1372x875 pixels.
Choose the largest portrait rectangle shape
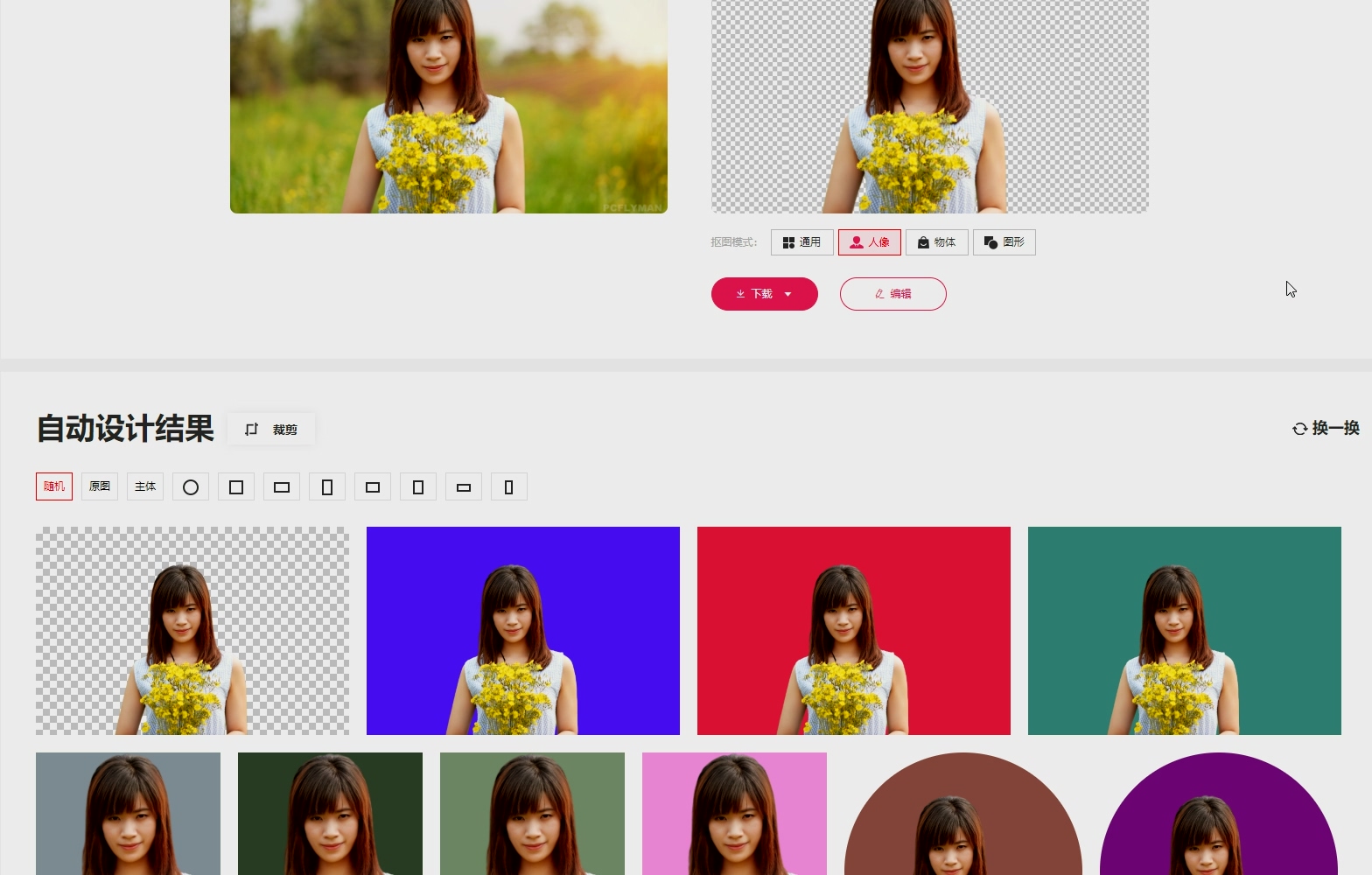tap(327, 487)
